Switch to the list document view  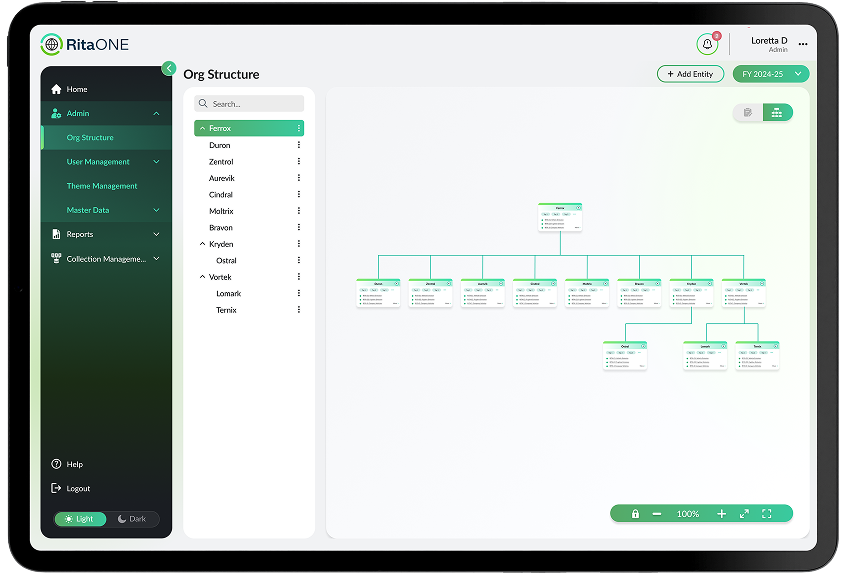pos(747,113)
